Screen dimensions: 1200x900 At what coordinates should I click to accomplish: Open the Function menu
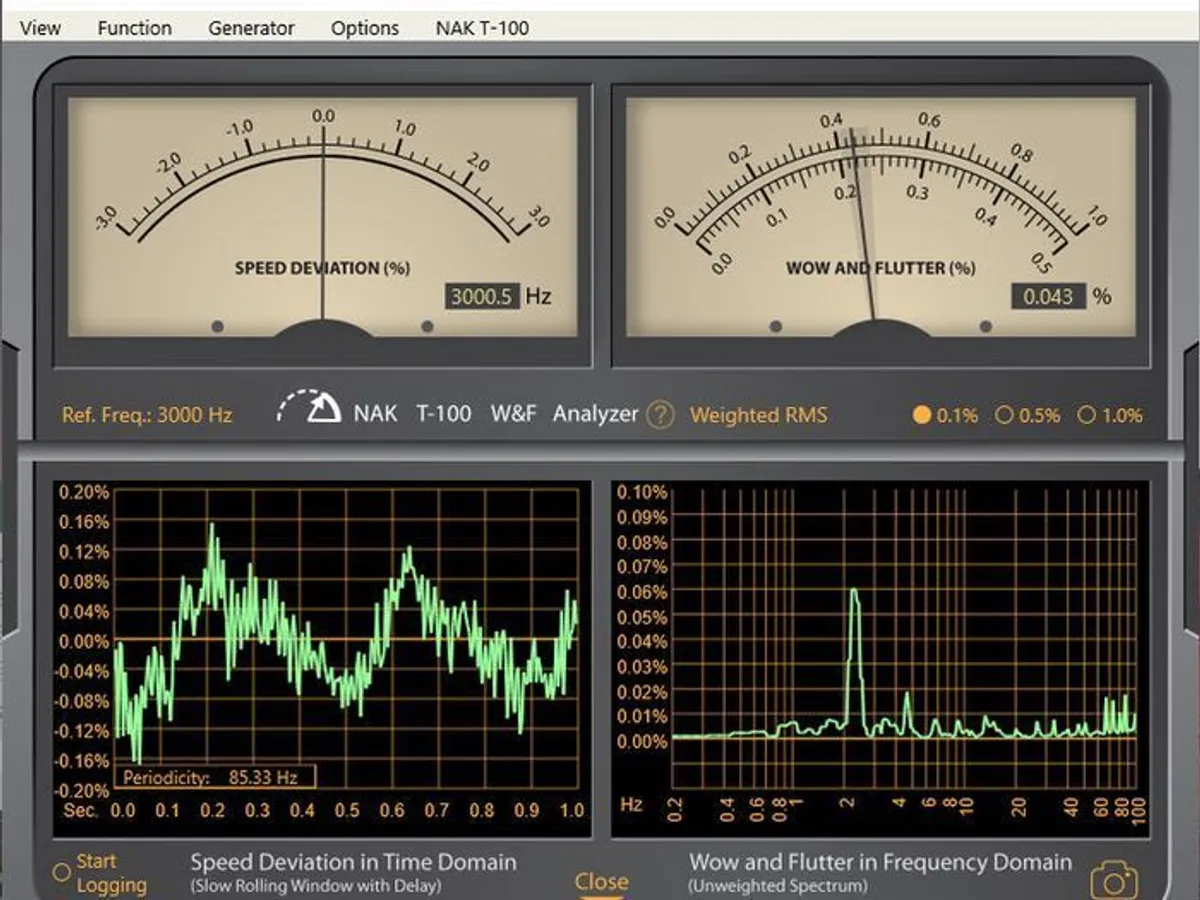pos(134,28)
